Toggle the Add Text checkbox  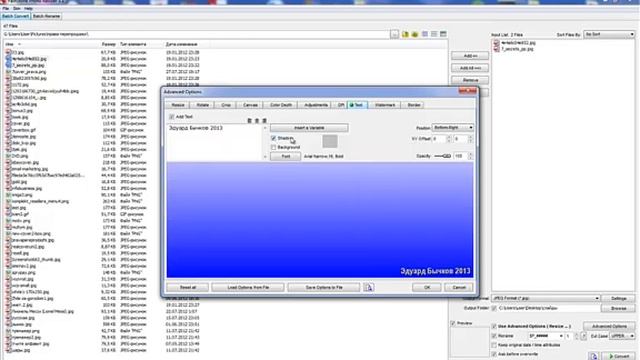(x=171, y=117)
